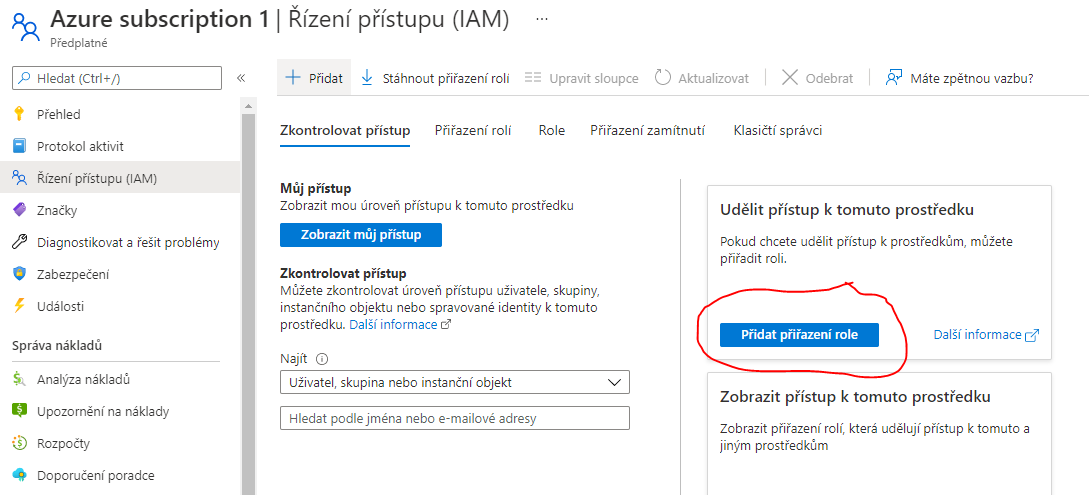Click the Zobrazit můj přístup button

pos(361,235)
